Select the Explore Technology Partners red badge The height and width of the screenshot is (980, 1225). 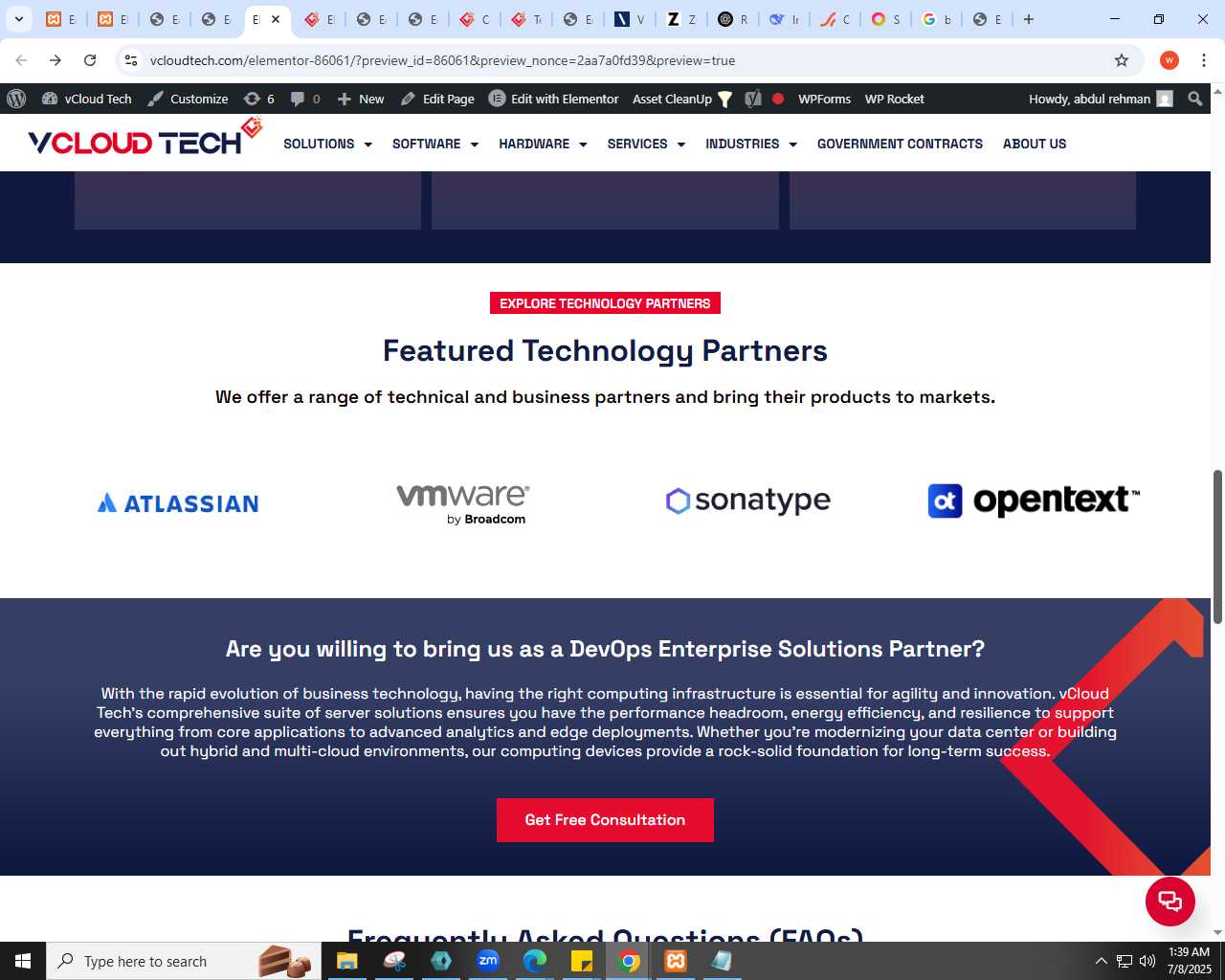pyautogui.click(x=605, y=303)
